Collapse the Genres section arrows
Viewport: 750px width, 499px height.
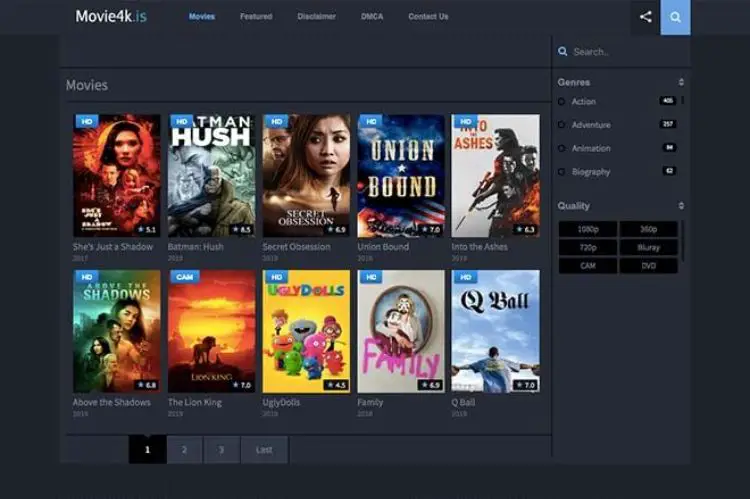click(681, 82)
